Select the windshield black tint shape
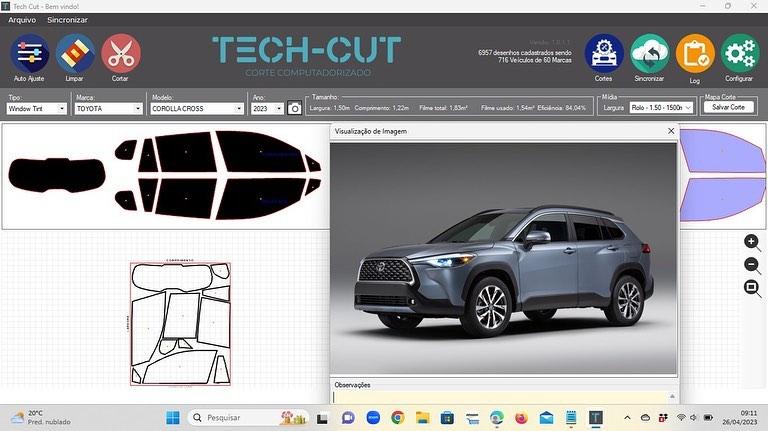 (57, 175)
